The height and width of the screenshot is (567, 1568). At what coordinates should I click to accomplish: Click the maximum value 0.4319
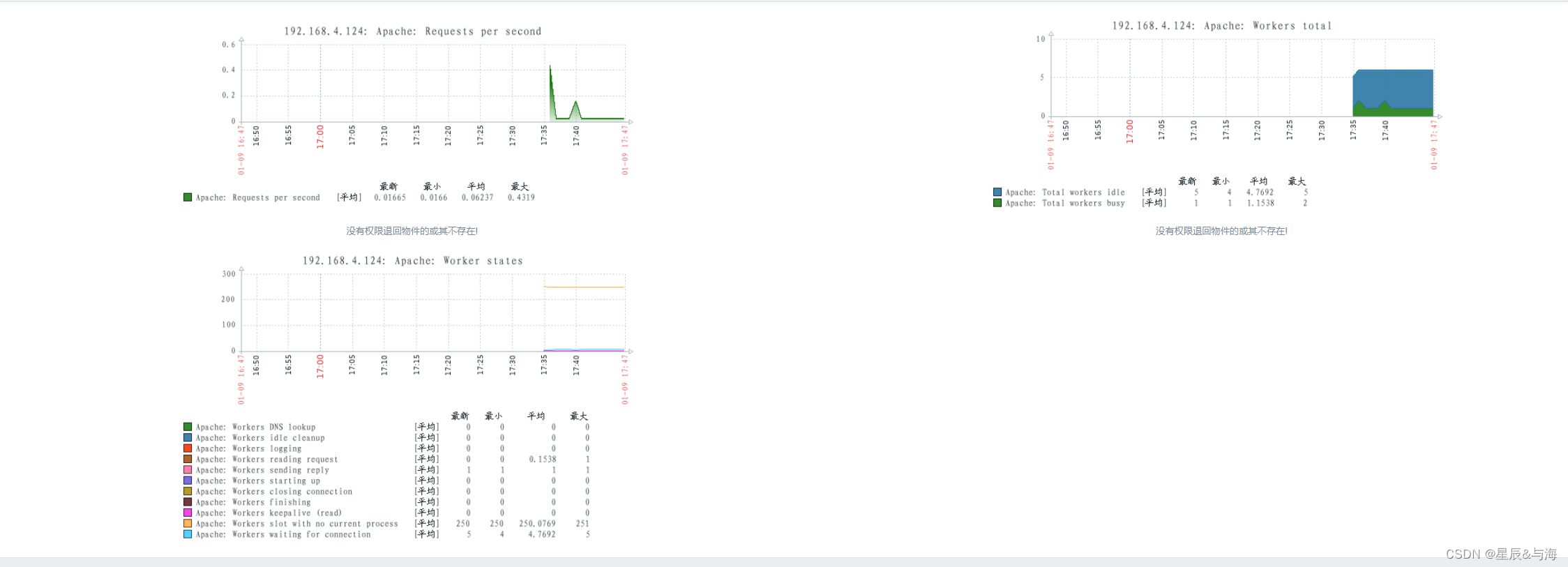pyautogui.click(x=522, y=198)
